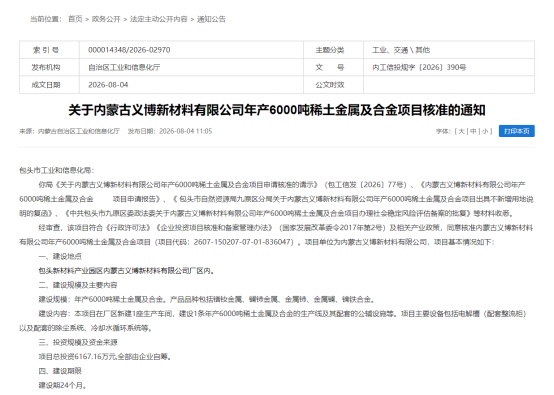Screen dimensions: 554x395
Task: Navigate to 通知公告 breadcrumb
Action: (211, 19)
